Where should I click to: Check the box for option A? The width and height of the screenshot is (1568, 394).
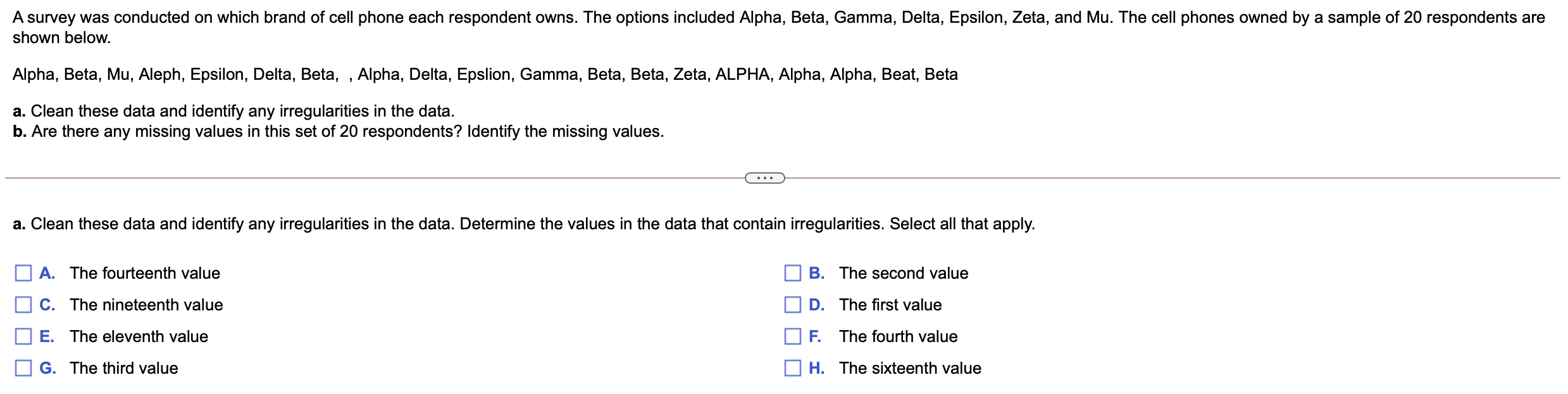point(23,273)
